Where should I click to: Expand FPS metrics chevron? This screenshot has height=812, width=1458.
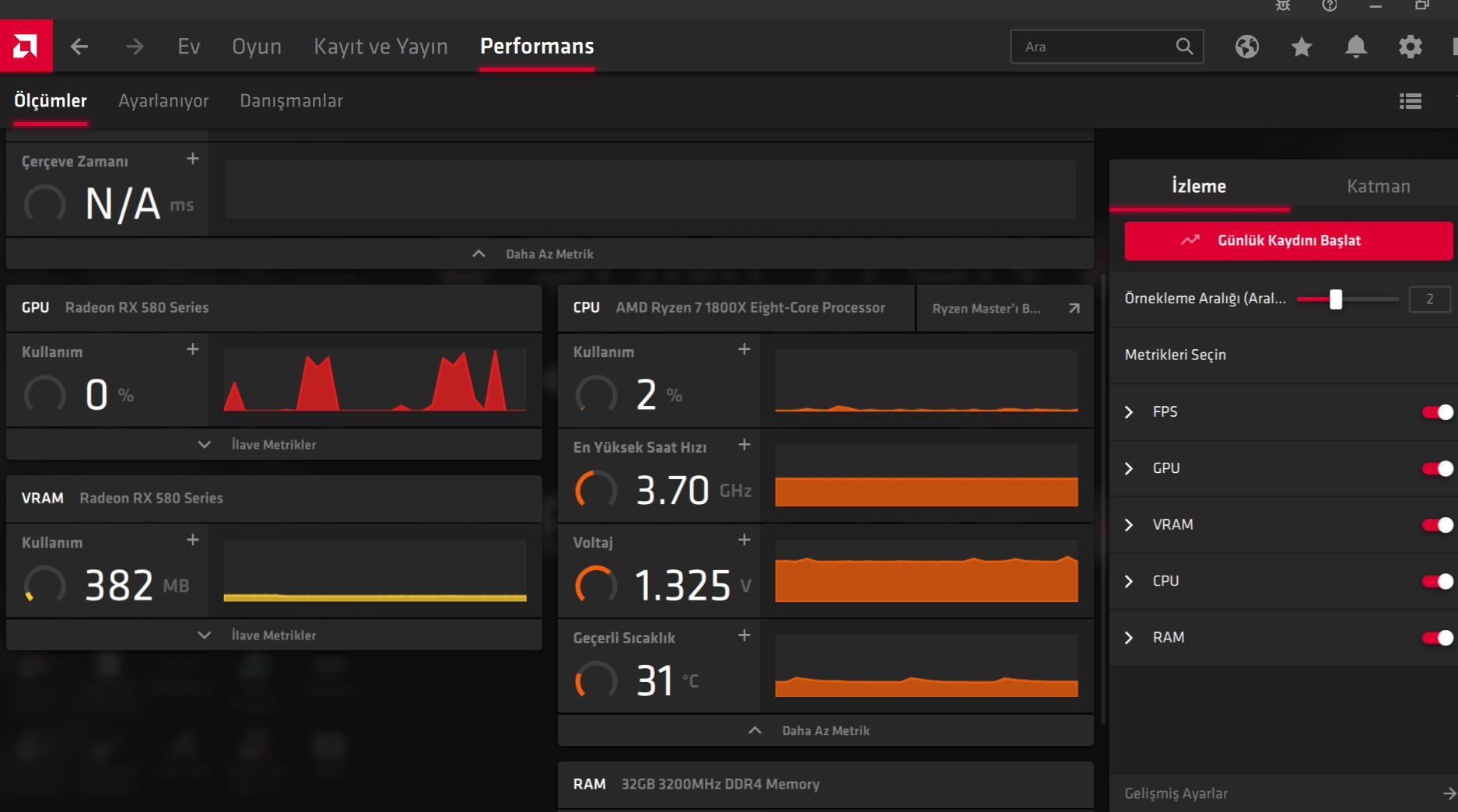click(x=1129, y=412)
